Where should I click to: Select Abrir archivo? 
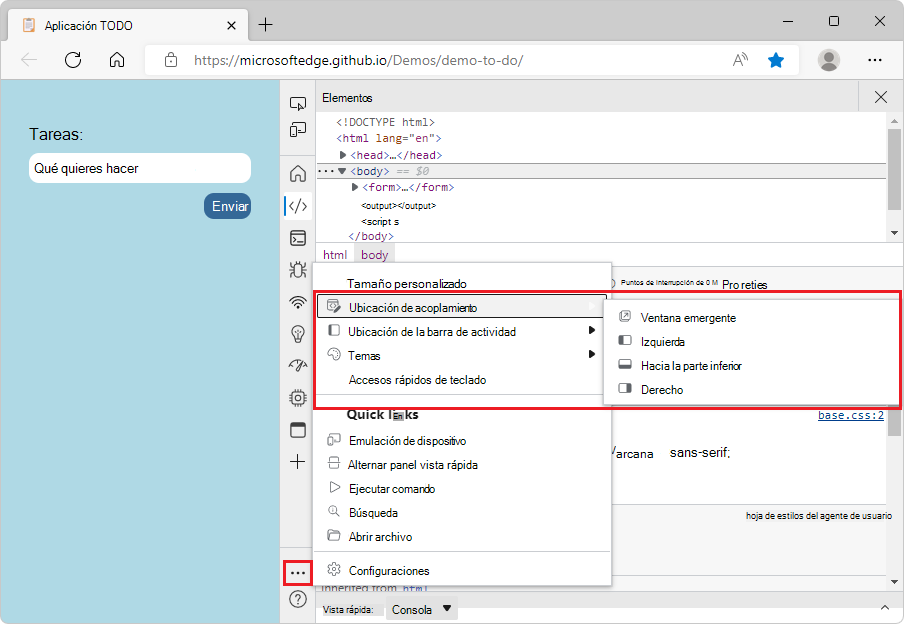coord(461,537)
